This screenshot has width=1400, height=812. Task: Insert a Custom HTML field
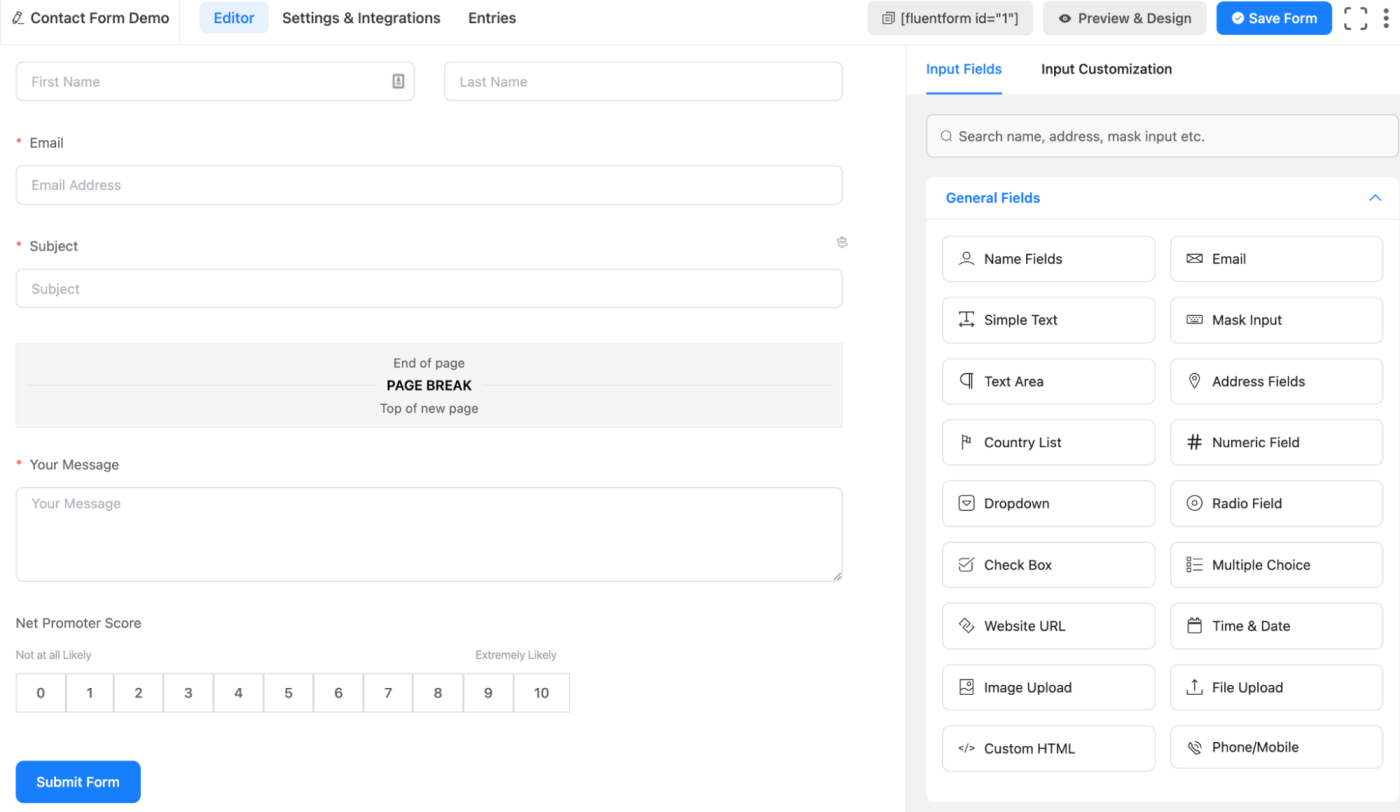(1048, 748)
